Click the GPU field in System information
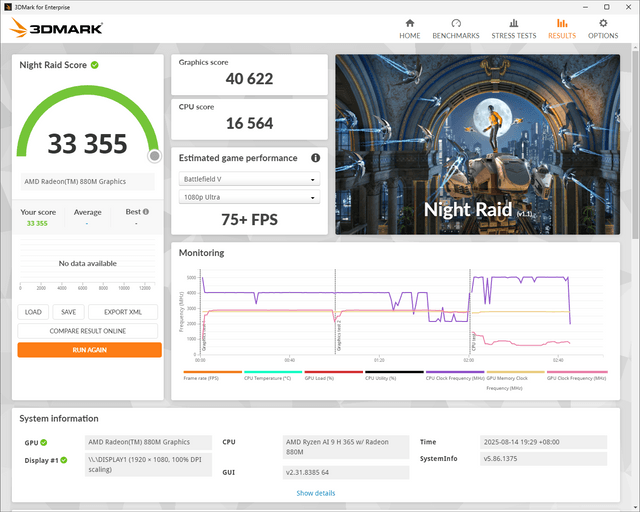Screen dimensions: 640x512 (x=148, y=442)
